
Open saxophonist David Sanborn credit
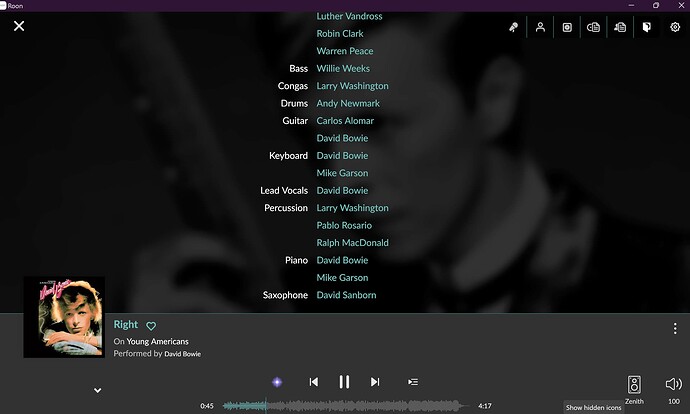click(346, 295)
